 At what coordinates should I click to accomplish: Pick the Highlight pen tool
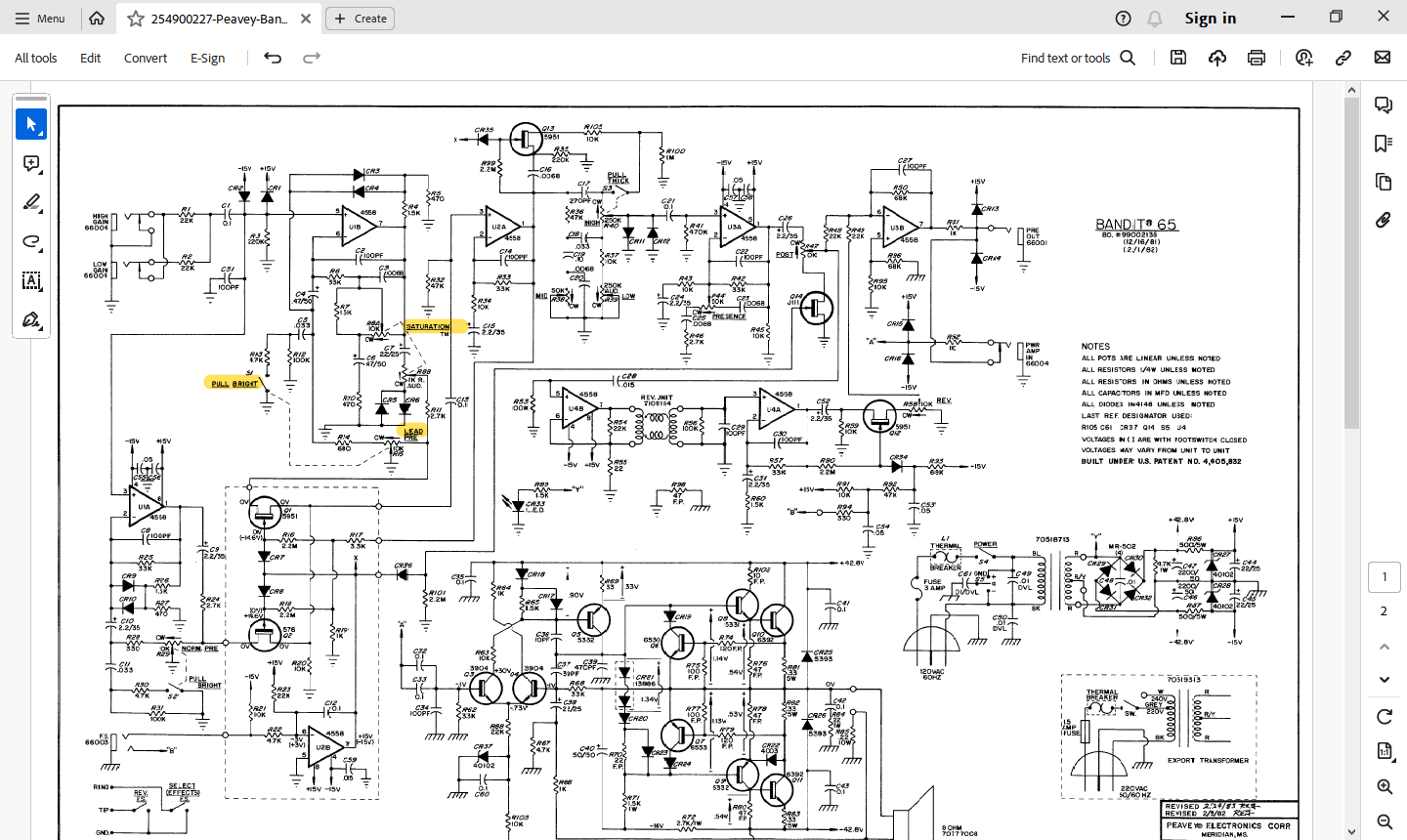click(x=31, y=202)
